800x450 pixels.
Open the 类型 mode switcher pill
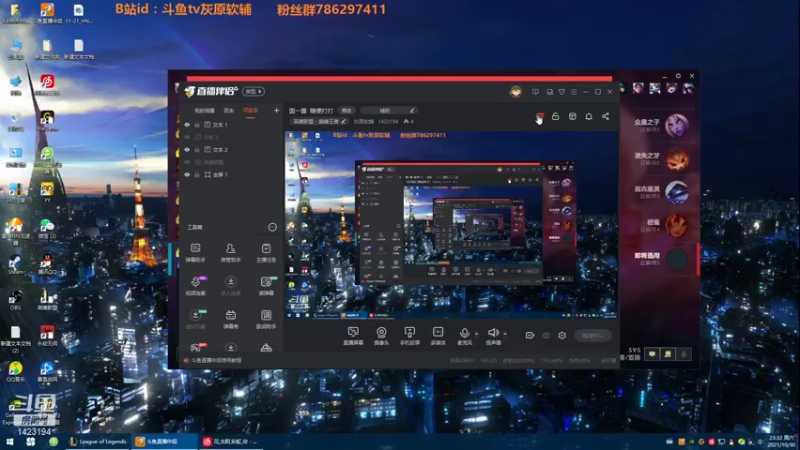point(253,91)
